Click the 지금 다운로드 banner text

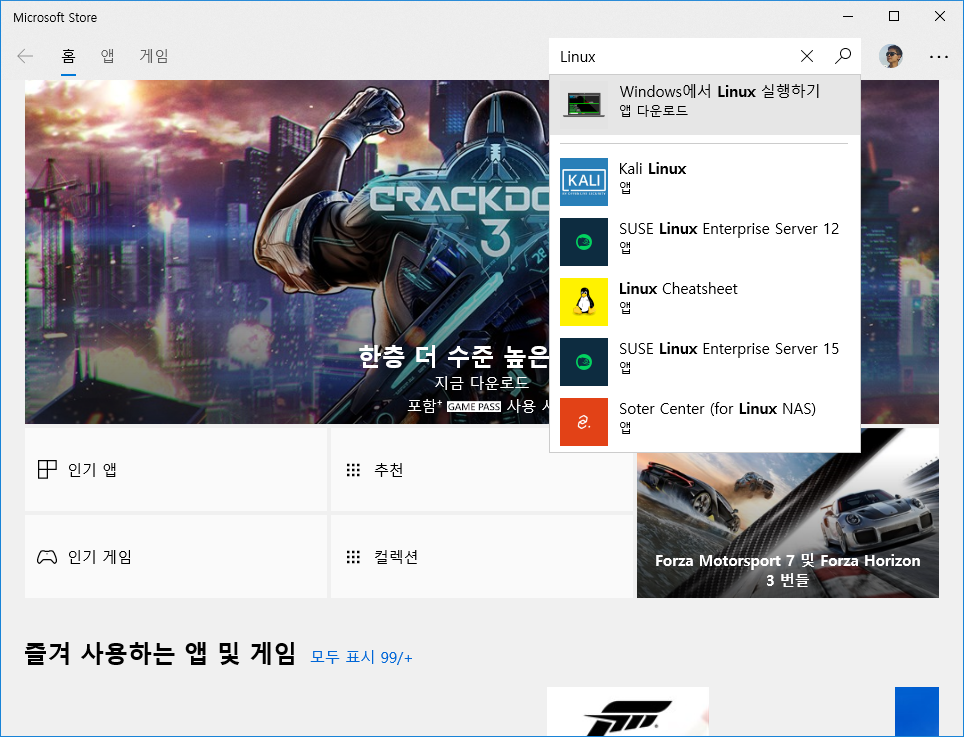coord(481,382)
